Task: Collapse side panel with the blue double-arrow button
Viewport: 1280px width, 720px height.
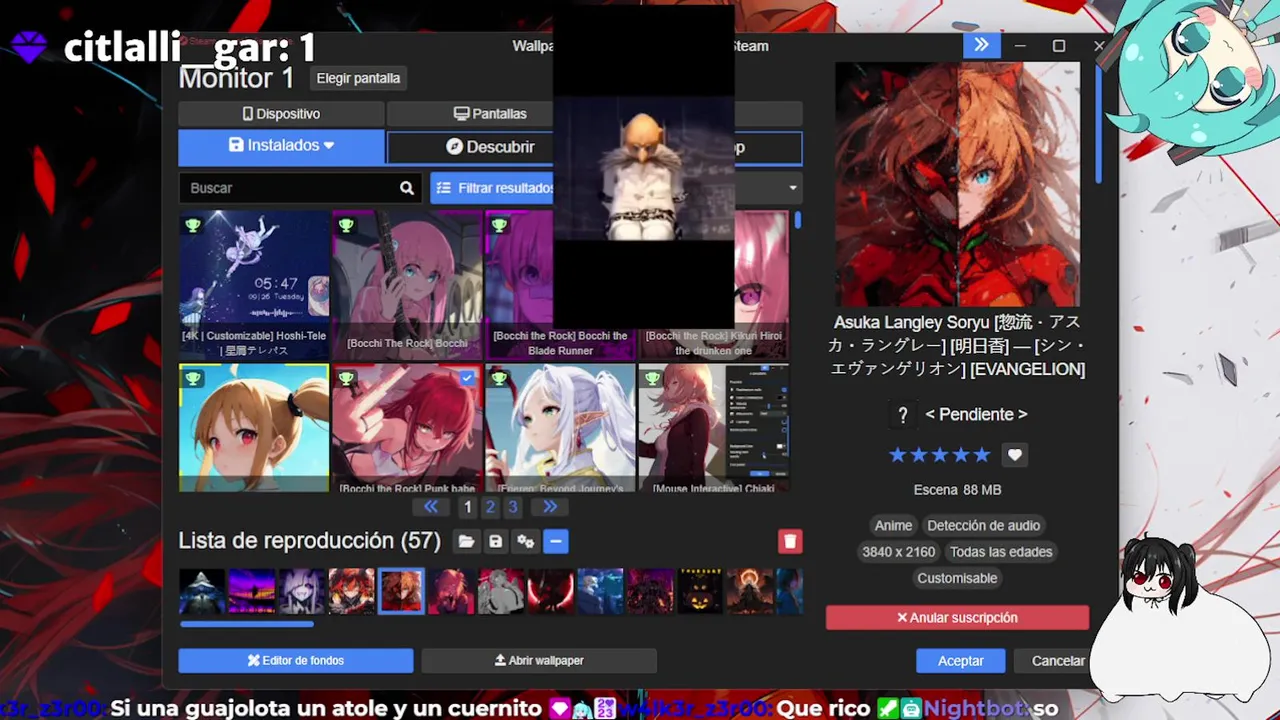Action: (x=981, y=45)
